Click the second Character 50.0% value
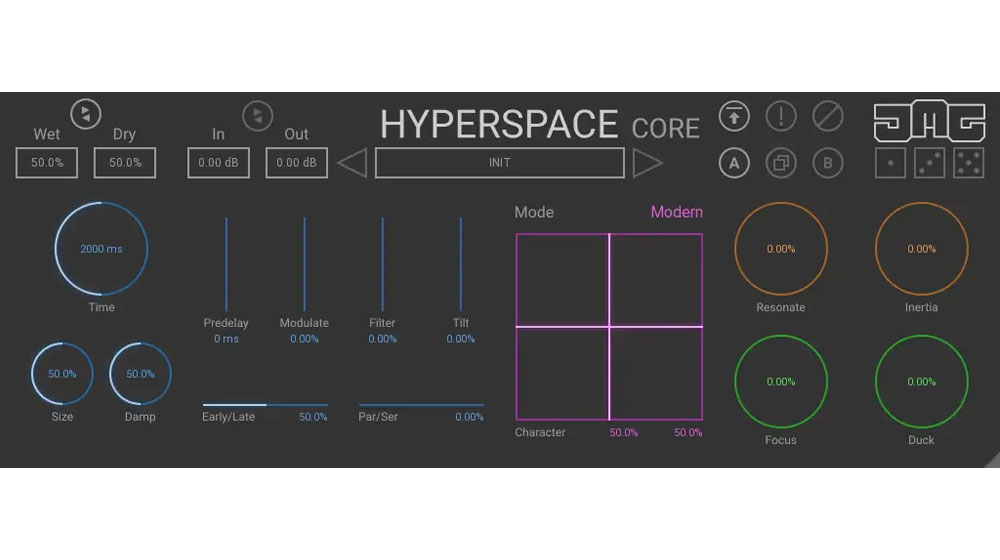 (688, 432)
